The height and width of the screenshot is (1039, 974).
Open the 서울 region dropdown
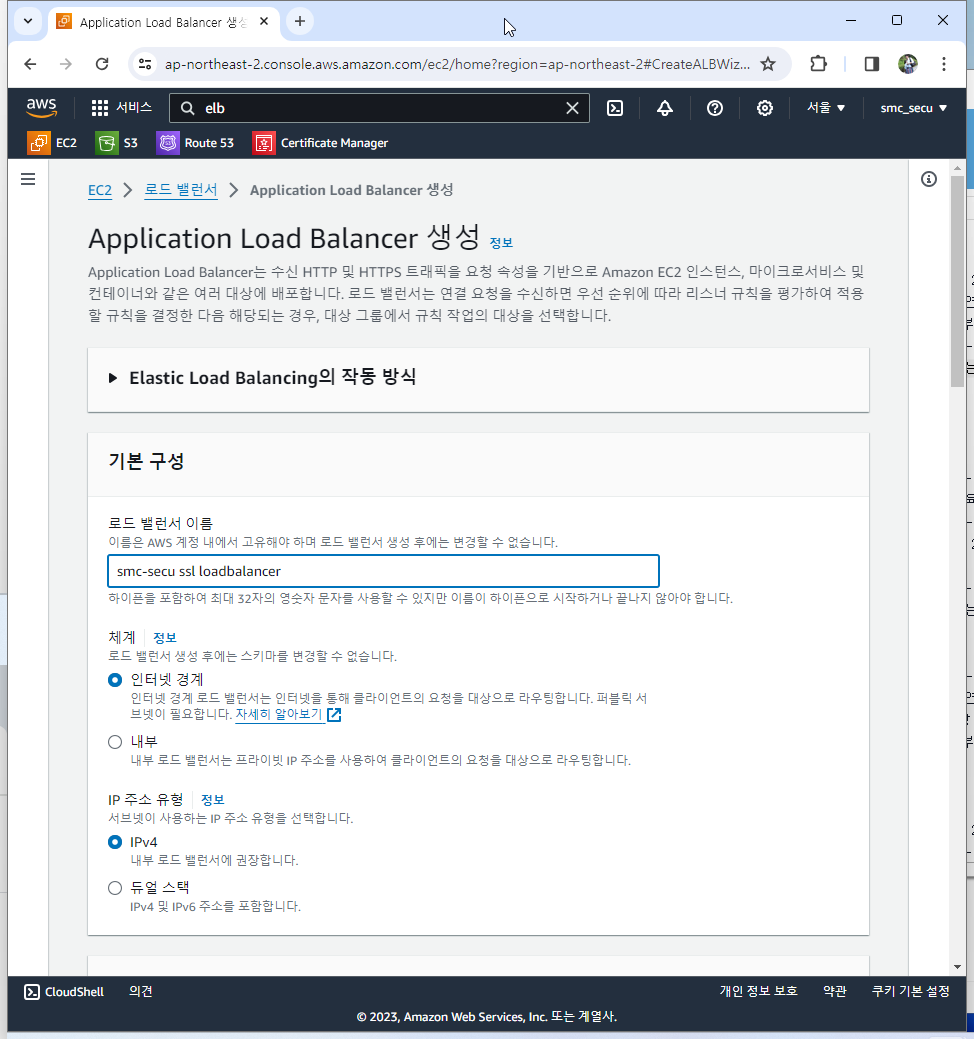click(826, 107)
